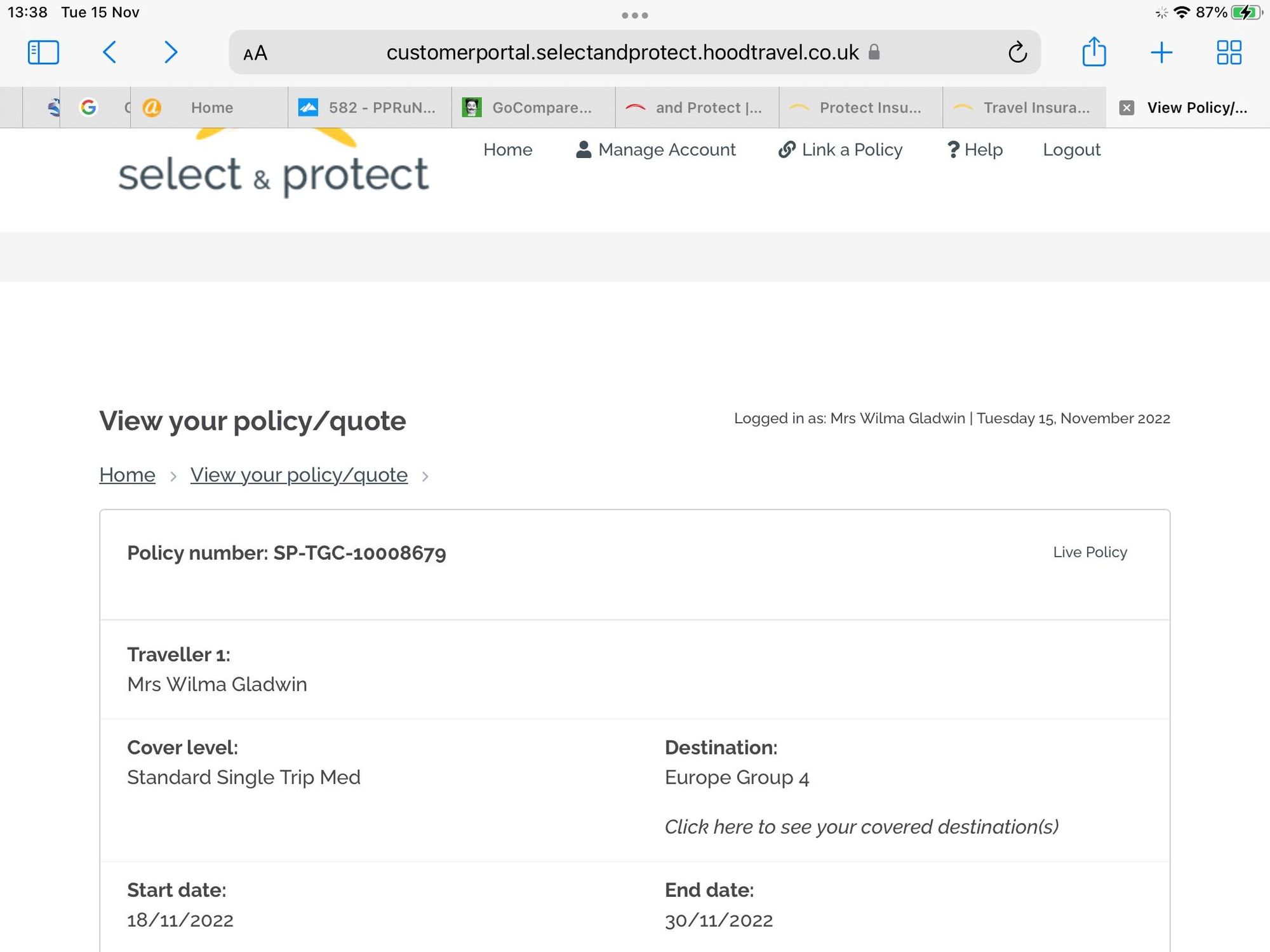Viewport: 1270px width, 952px height.
Task: Reload the page with refresh icon
Action: 1017,52
